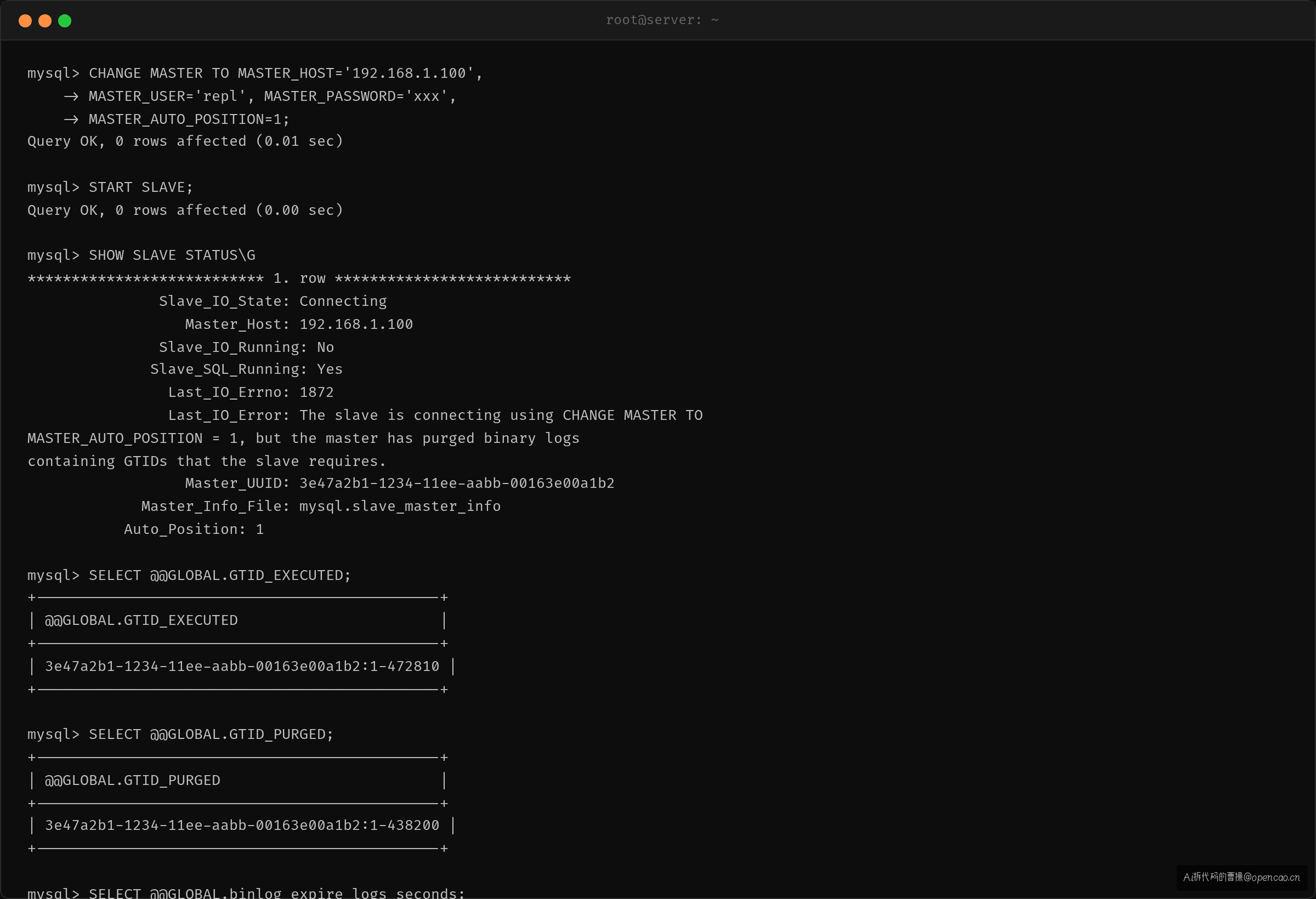The width and height of the screenshot is (1316, 899).
Task: Click the opencao.cn watermark link
Action: click(1241, 877)
